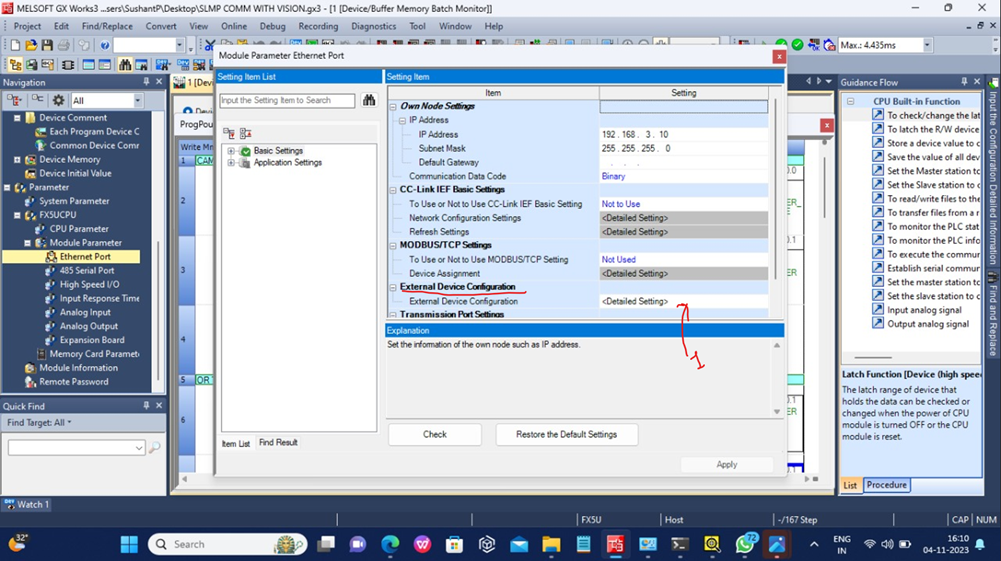This screenshot has width=1001, height=561.
Task: Open the Convert menu
Action: (161, 26)
